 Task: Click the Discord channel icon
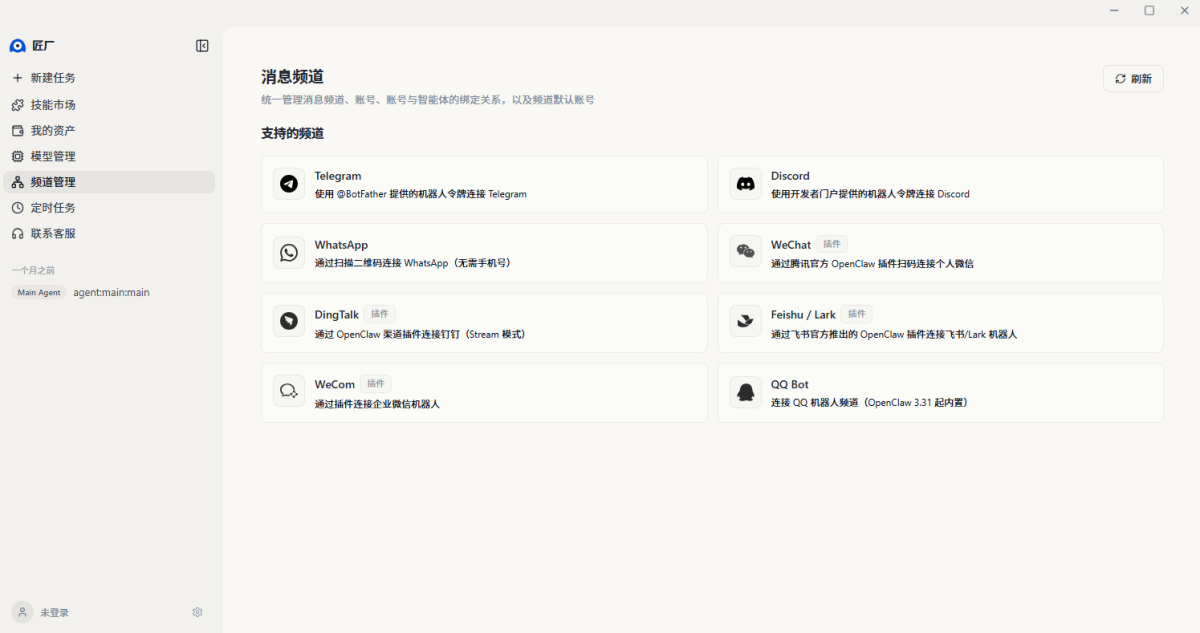745,184
